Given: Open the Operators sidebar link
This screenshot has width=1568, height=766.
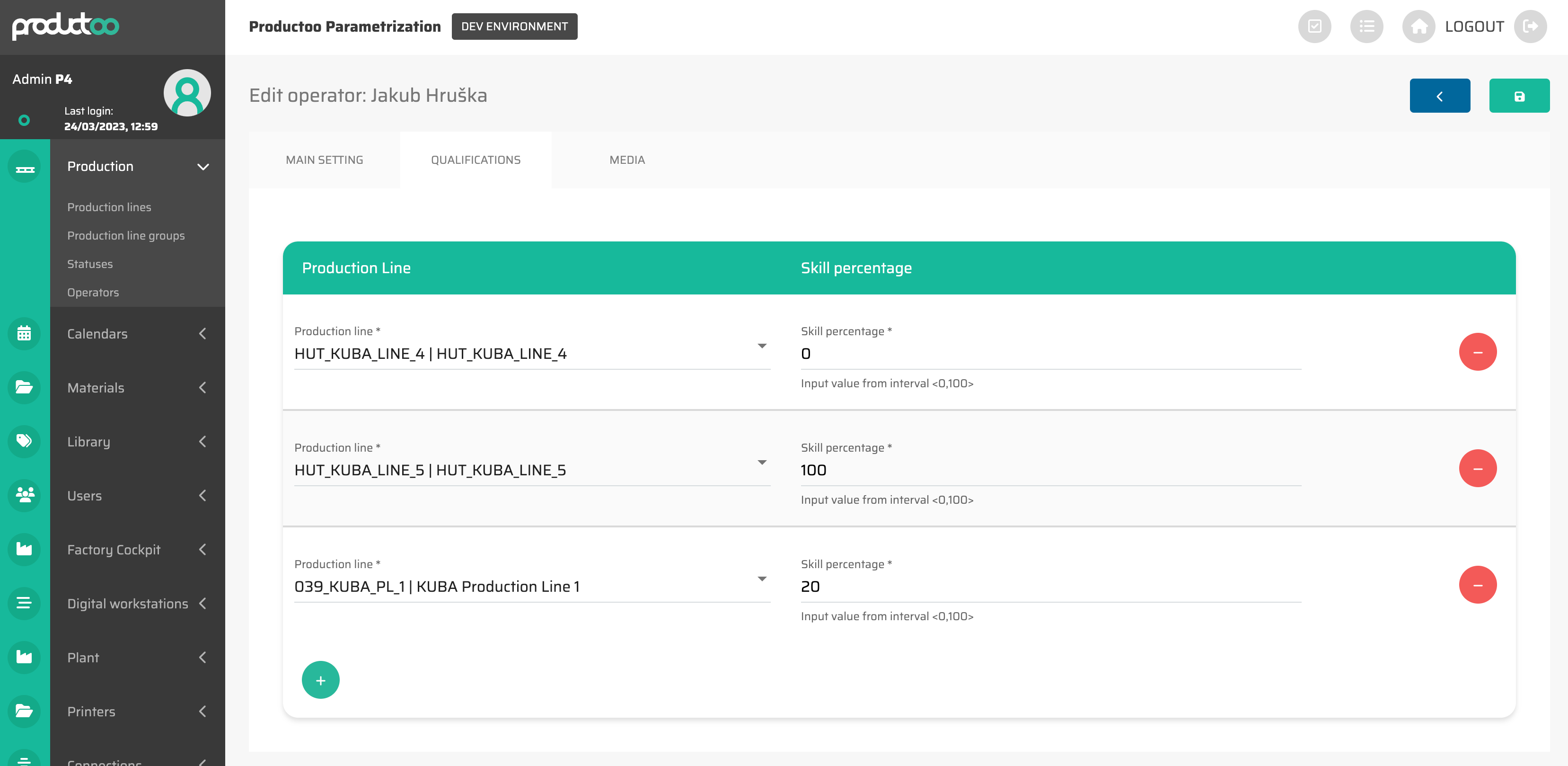Looking at the screenshot, I should click(x=93, y=292).
